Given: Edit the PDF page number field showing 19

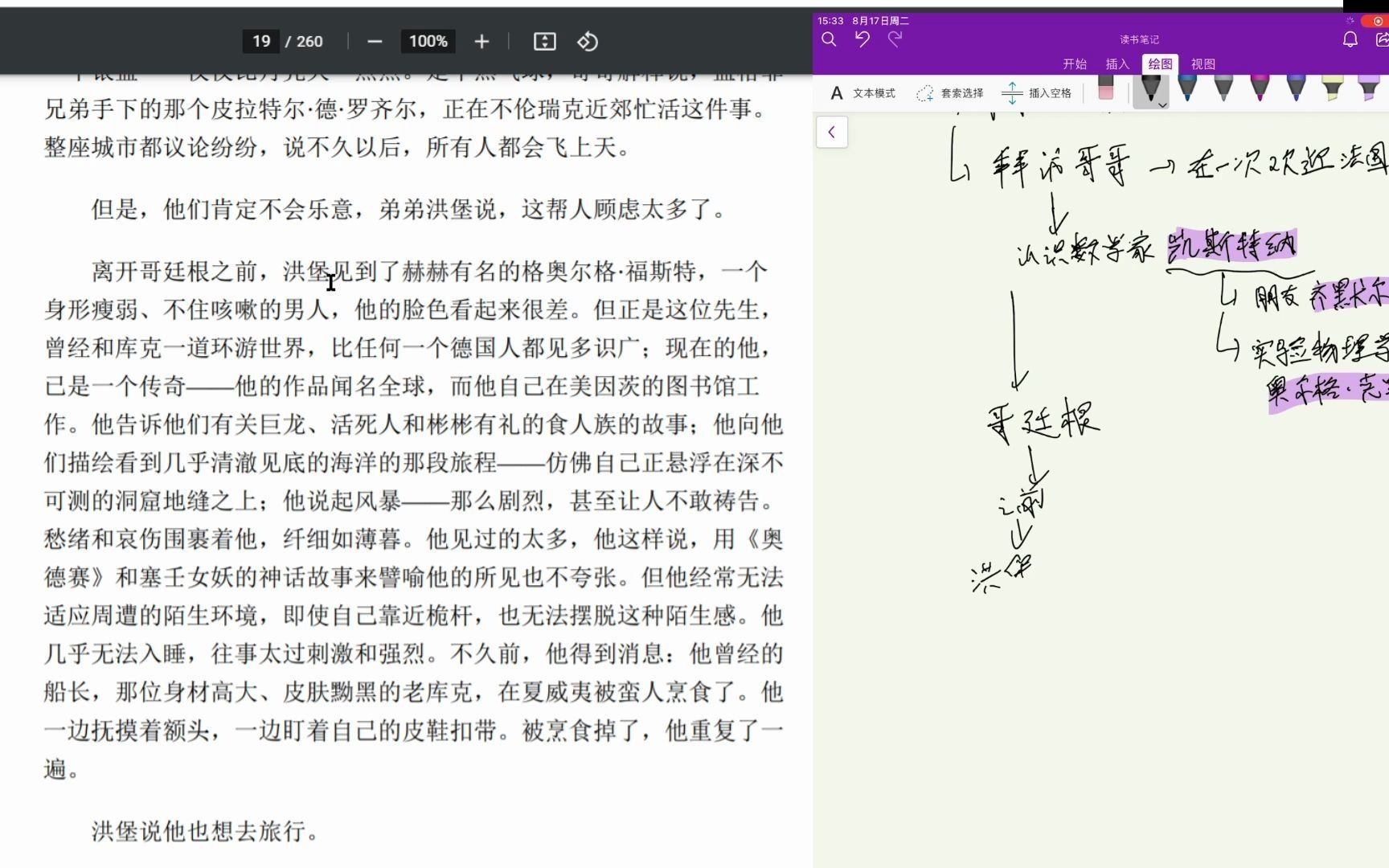Looking at the screenshot, I should pos(261,41).
